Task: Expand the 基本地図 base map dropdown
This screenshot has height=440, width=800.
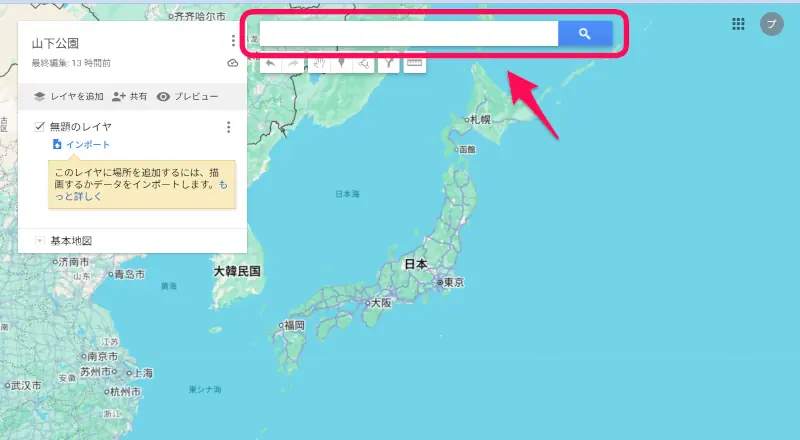Action: pyautogui.click(x=39, y=240)
